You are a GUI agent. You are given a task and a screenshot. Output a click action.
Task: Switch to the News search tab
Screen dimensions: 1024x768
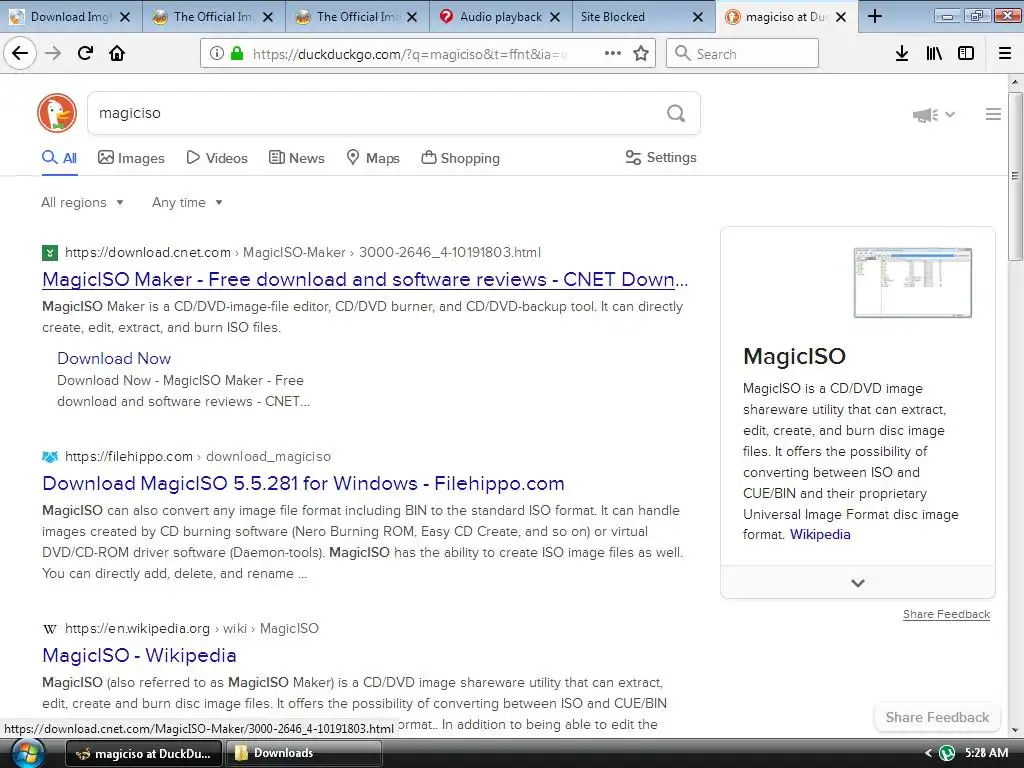tap(296, 158)
